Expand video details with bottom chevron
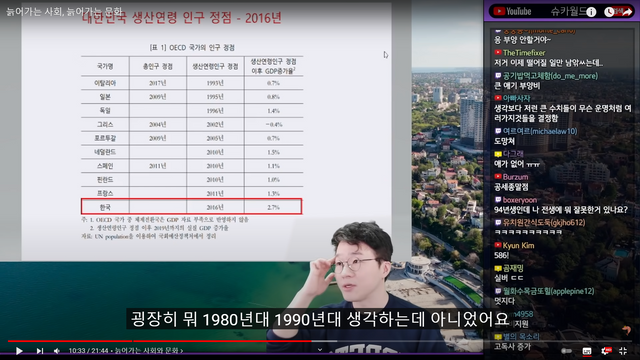Image resolution: width=640 pixels, height=360 pixels. (x=320, y=349)
